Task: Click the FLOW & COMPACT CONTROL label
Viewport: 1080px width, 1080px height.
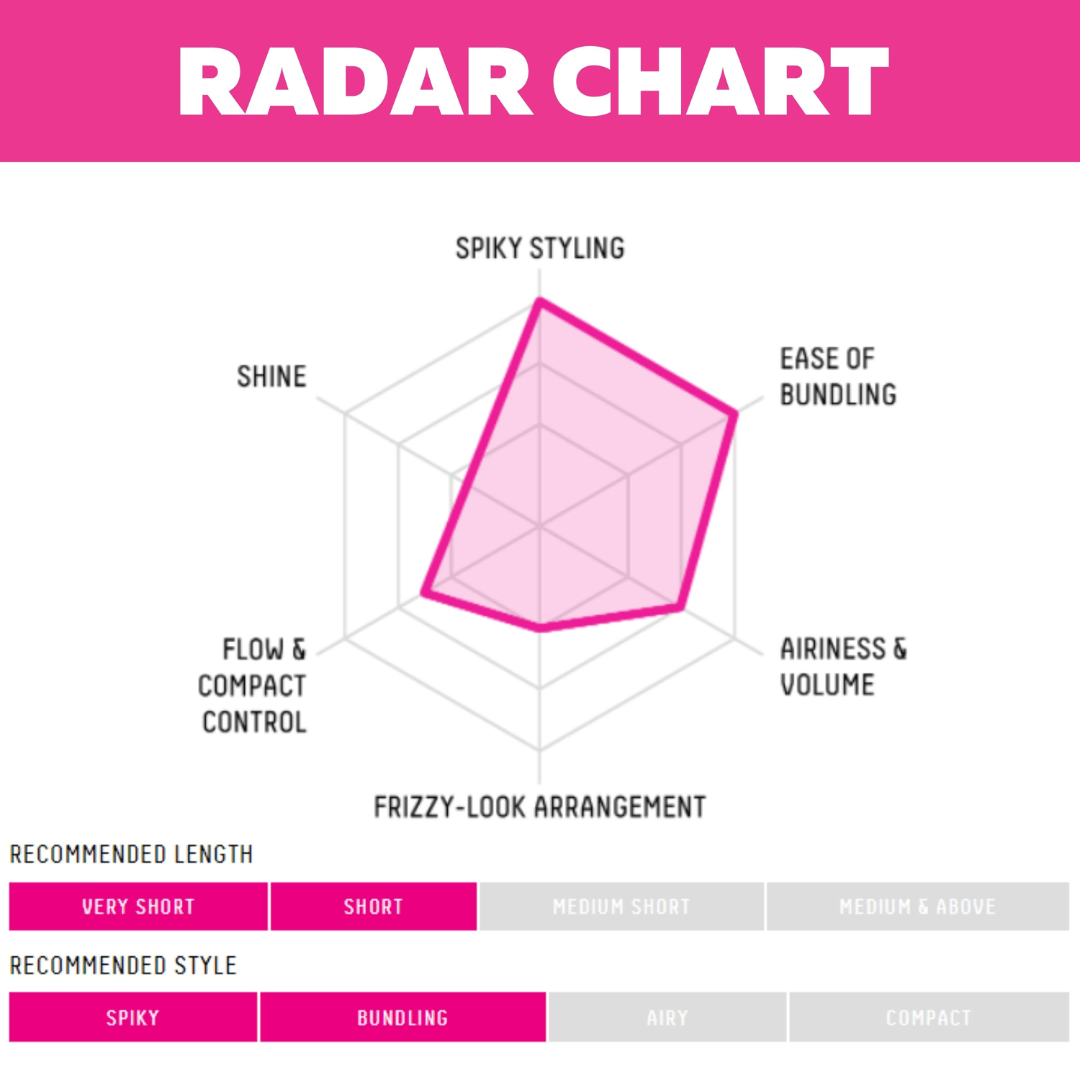Action: [x=252, y=685]
